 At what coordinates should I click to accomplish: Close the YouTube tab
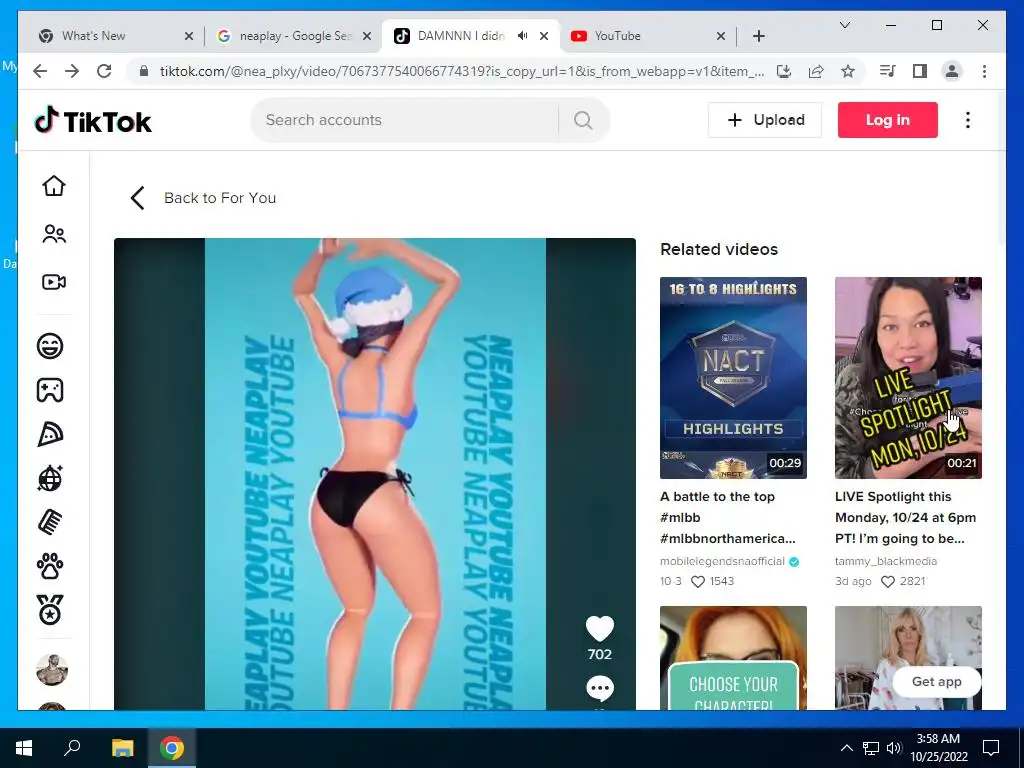coord(721,36)
